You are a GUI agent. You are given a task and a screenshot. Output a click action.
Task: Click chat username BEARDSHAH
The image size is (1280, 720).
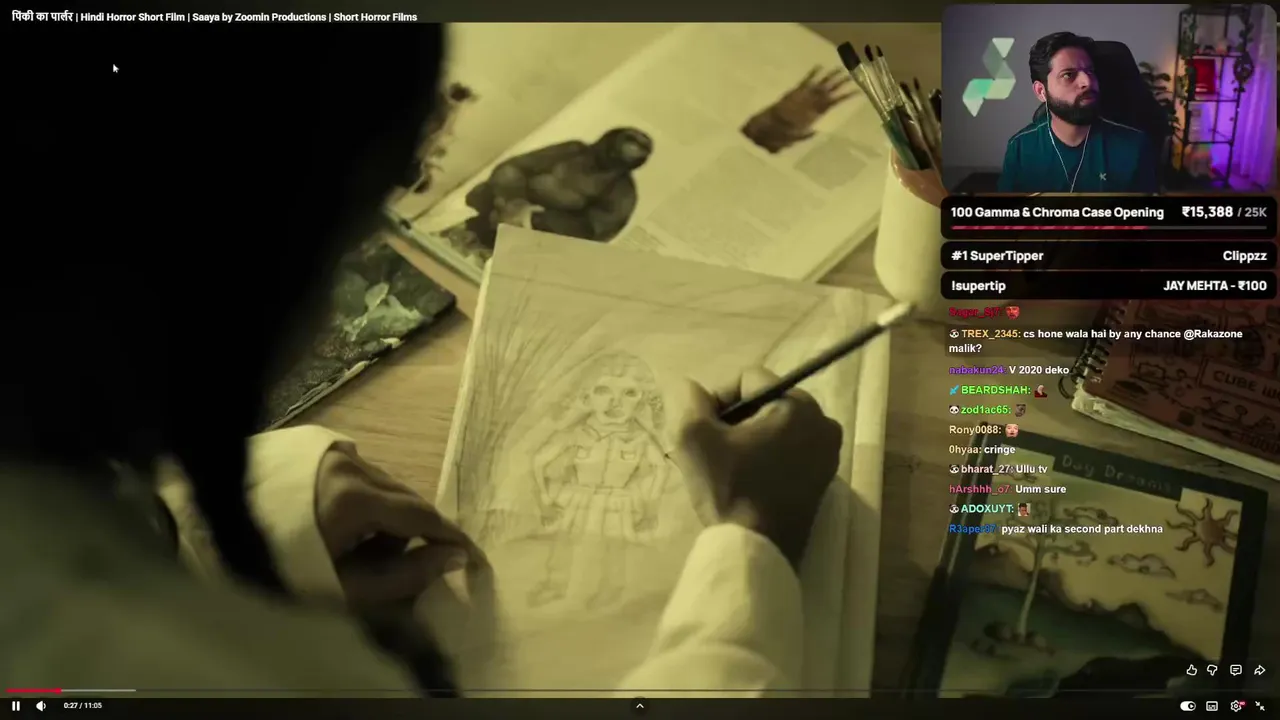[995, 390]
